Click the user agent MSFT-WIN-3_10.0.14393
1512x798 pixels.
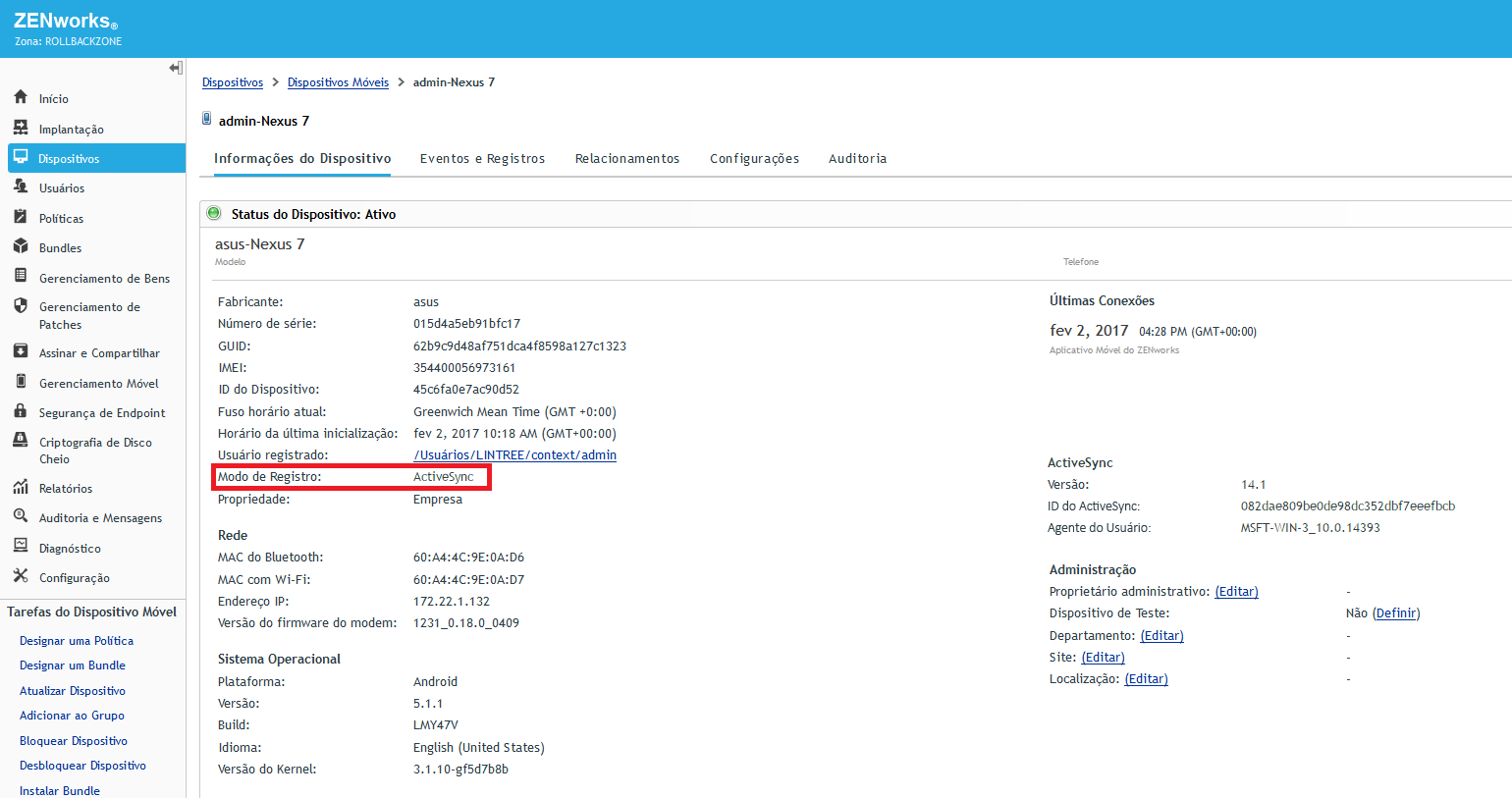click(x=1311, y=528)
